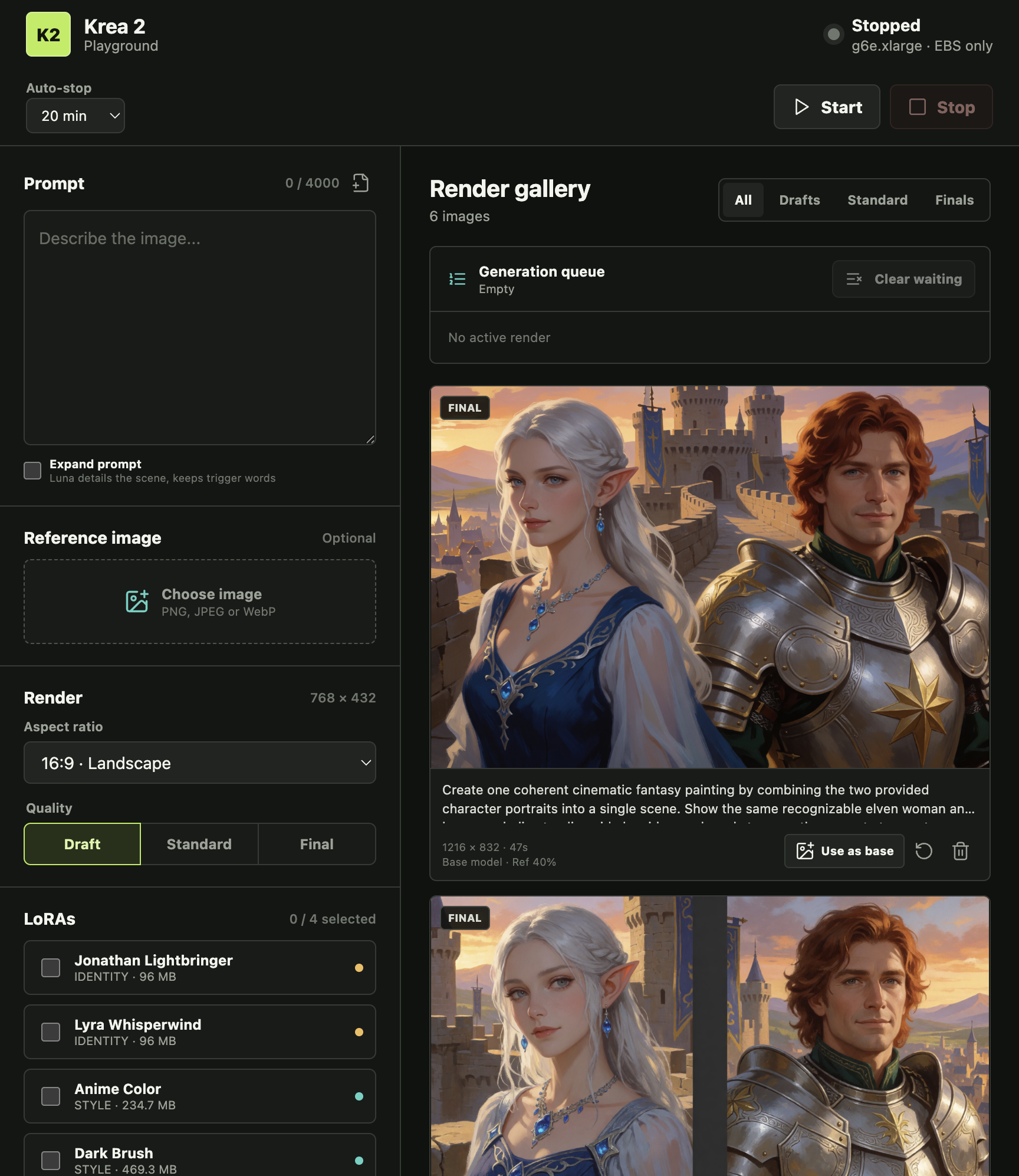Start the instance

(827, 107)
